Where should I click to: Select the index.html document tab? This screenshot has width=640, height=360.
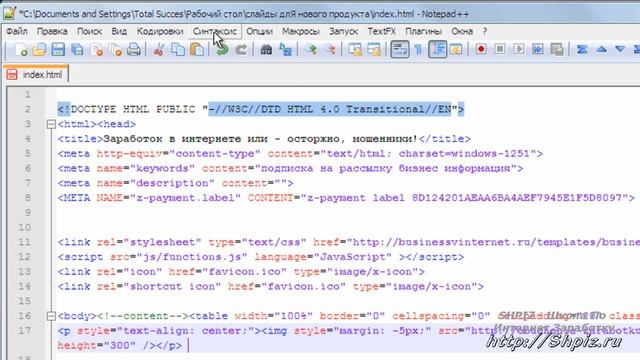coord(36,74)
